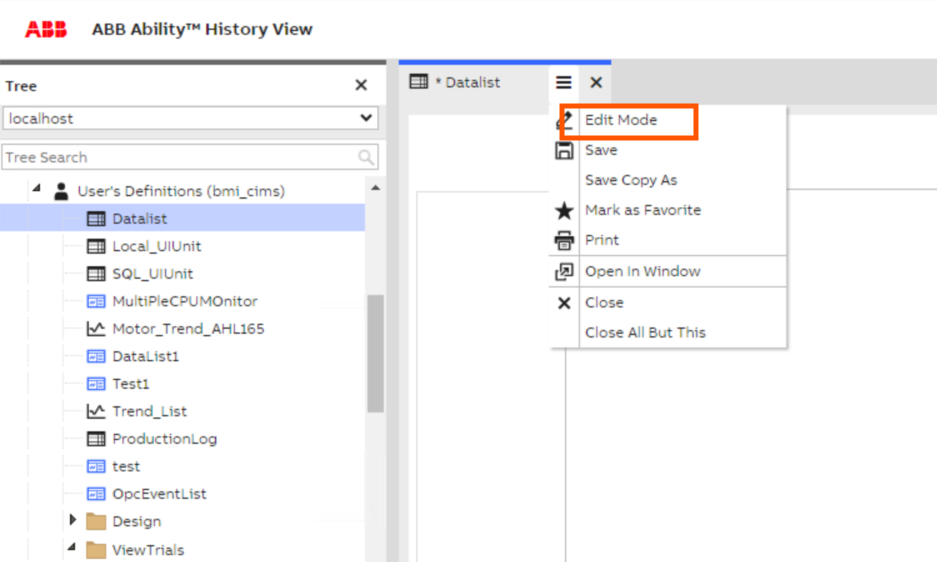Screen dimensions: 937x562
Task: Click the MultiPleCPUMOnitor display icon
Action: [96, 301]
